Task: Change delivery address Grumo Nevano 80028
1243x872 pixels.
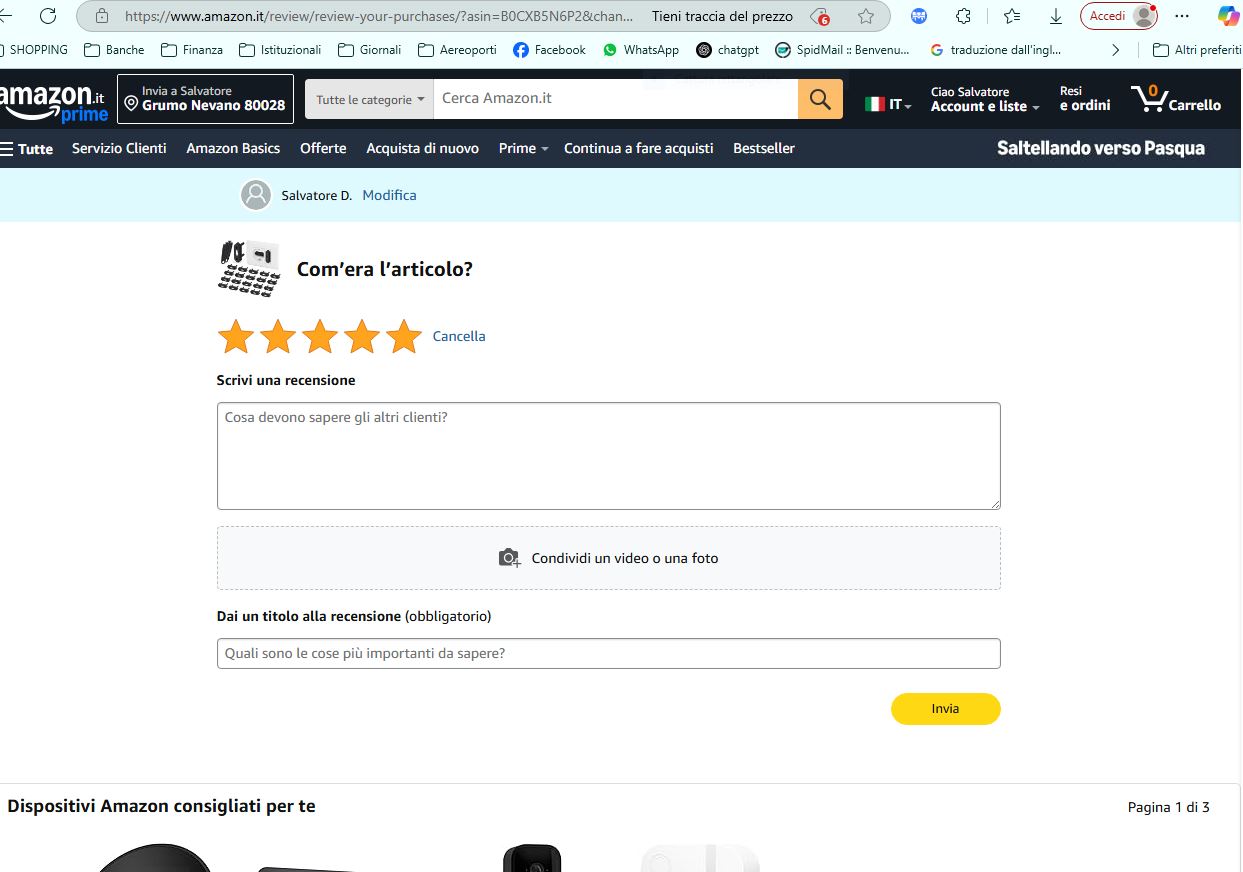Action: click(x=205, y=99)
